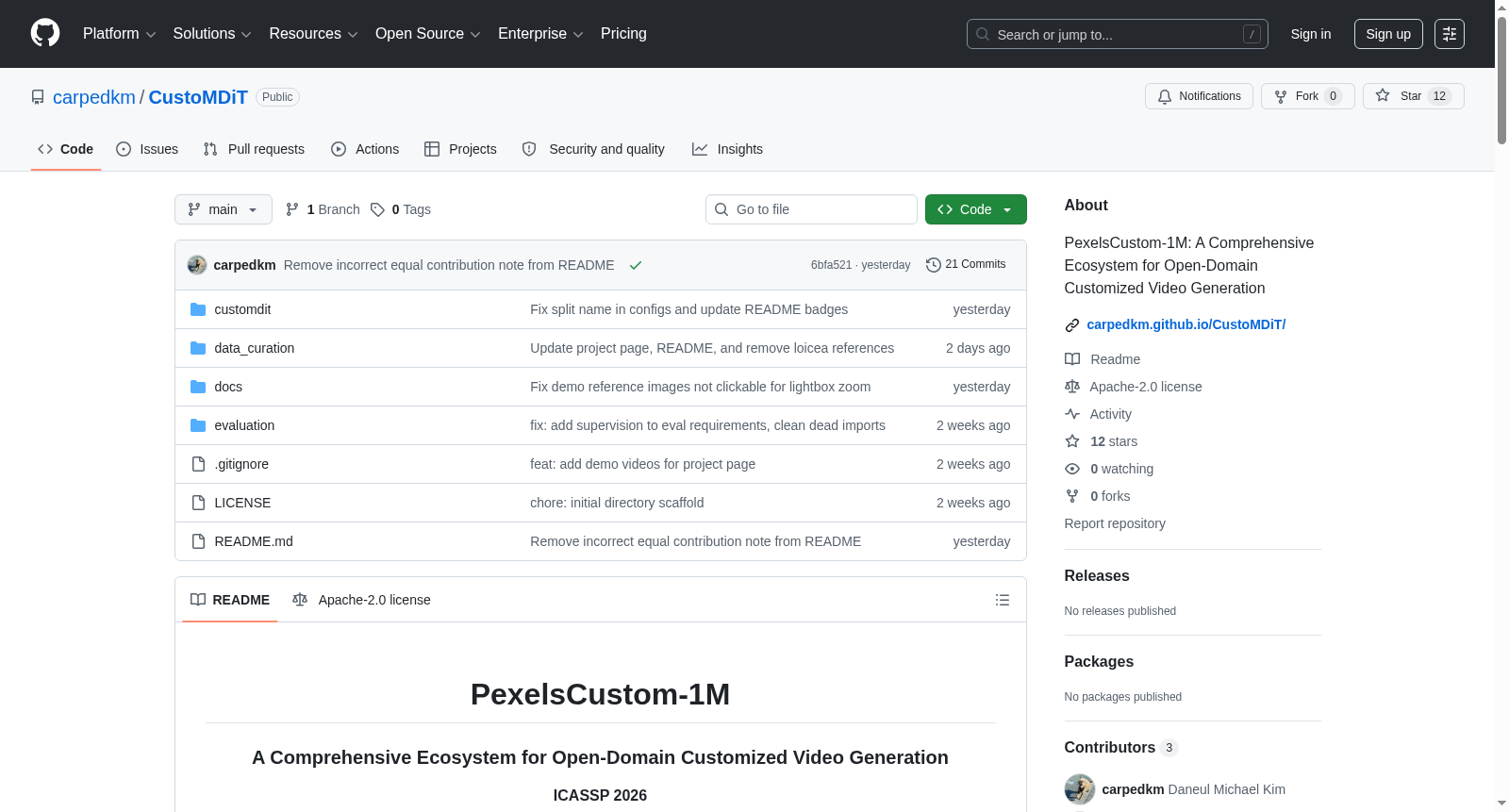Screen dimensions: 1509x812
Task: Open the latest commit message about equal contribution
Action: tap(449, 265)
